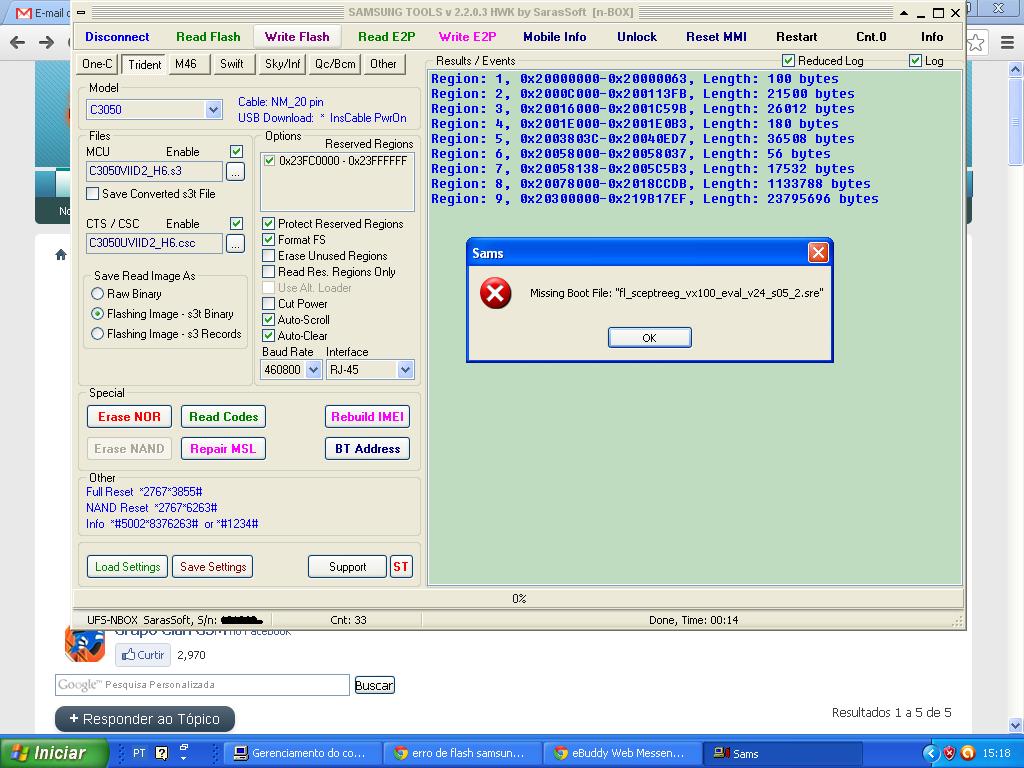Click the Read Codes button

223,417
